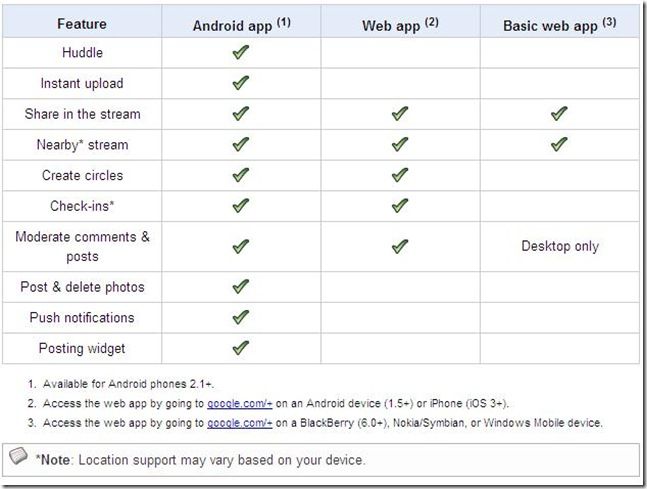Click Share in the stream checkmark under Web app
The height and width of the screenshot is (489, 647).
coord(400,113)
